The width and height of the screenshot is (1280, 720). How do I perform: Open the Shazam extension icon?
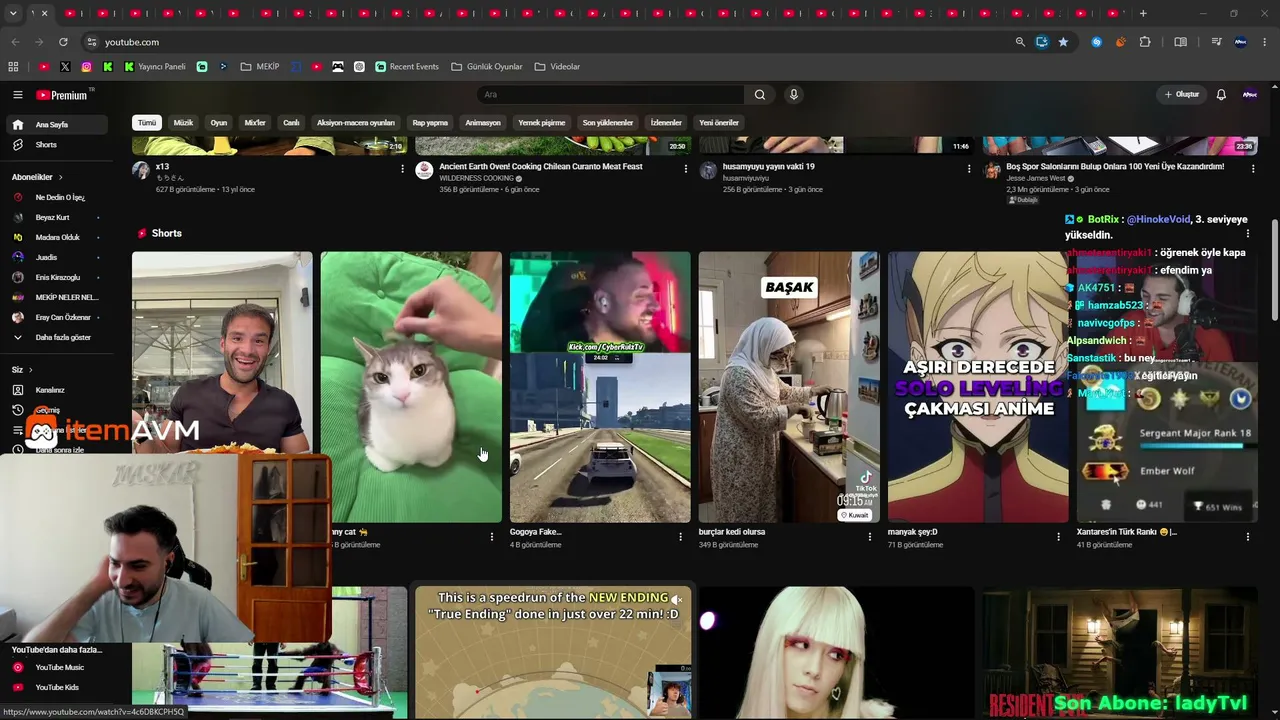(1097, 42)
